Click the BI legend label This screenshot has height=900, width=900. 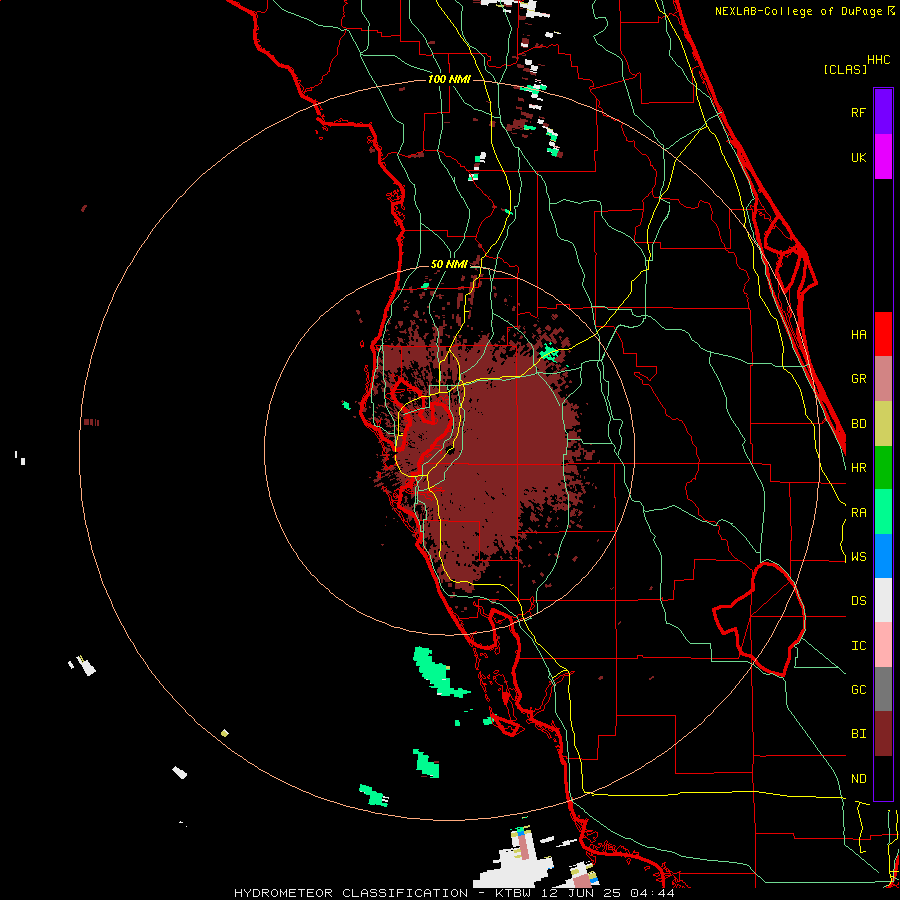(859, 734)
